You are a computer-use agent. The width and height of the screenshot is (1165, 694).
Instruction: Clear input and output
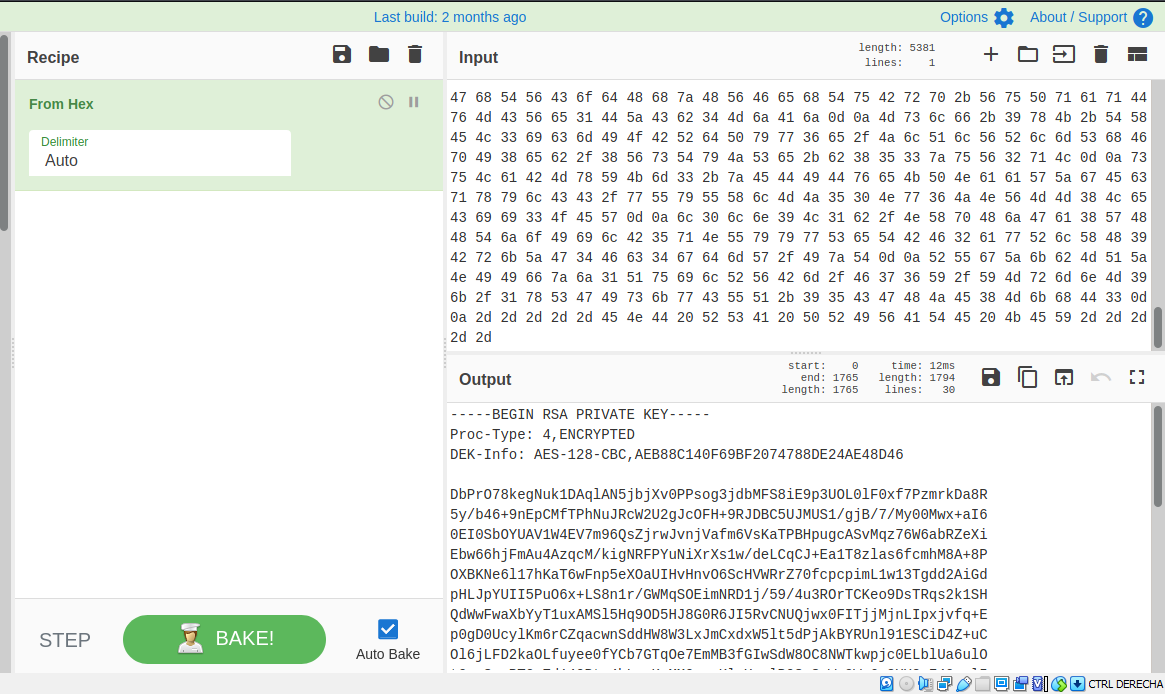coord(1101,55)
